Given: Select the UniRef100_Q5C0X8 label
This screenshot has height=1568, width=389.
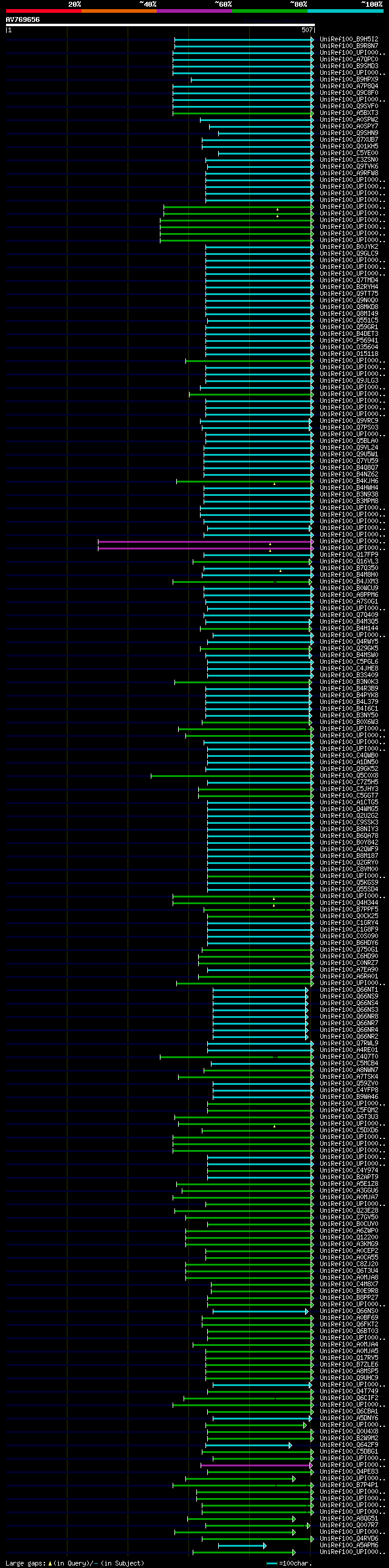Looking at the screenshot, I should [x=349, y=776].
